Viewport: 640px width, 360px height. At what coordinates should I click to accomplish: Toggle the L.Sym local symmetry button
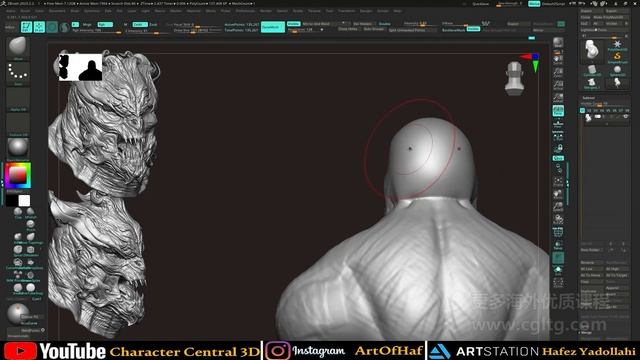click(558, 136)
